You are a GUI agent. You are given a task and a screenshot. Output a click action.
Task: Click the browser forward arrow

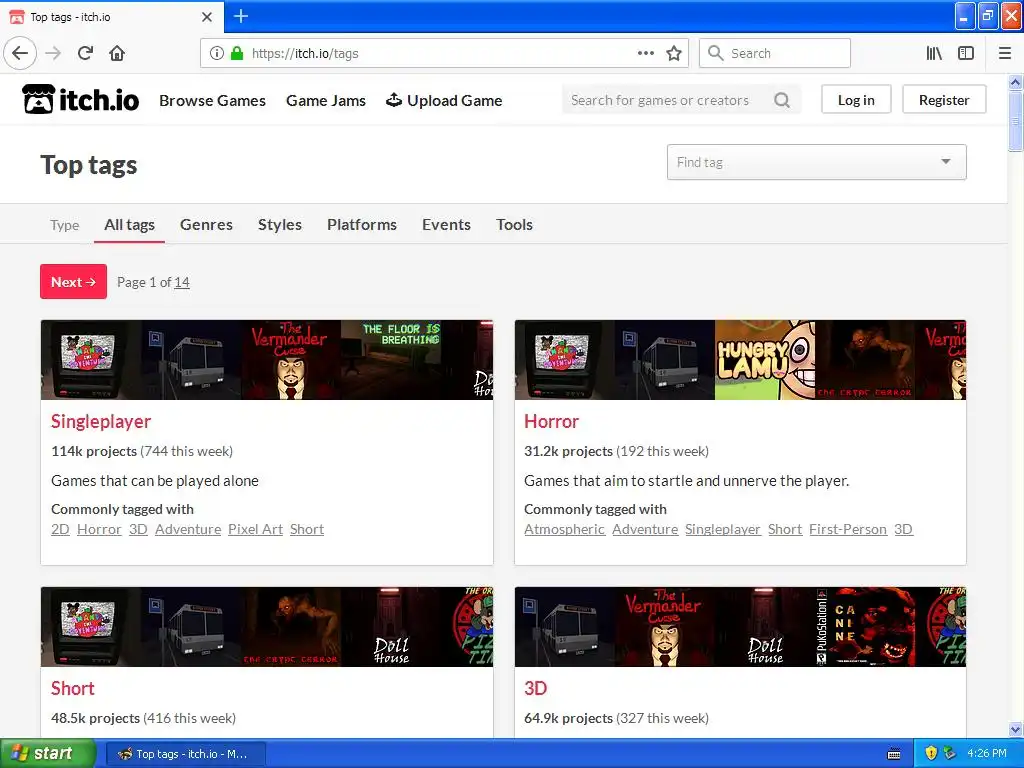pyautogui.click(x=53, y=53)
